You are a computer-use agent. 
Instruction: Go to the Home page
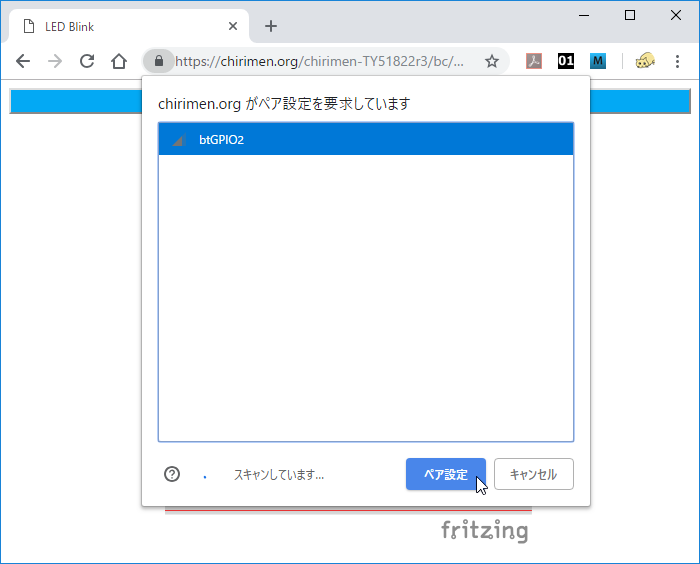pyautogui.click(x=119, y=62)
